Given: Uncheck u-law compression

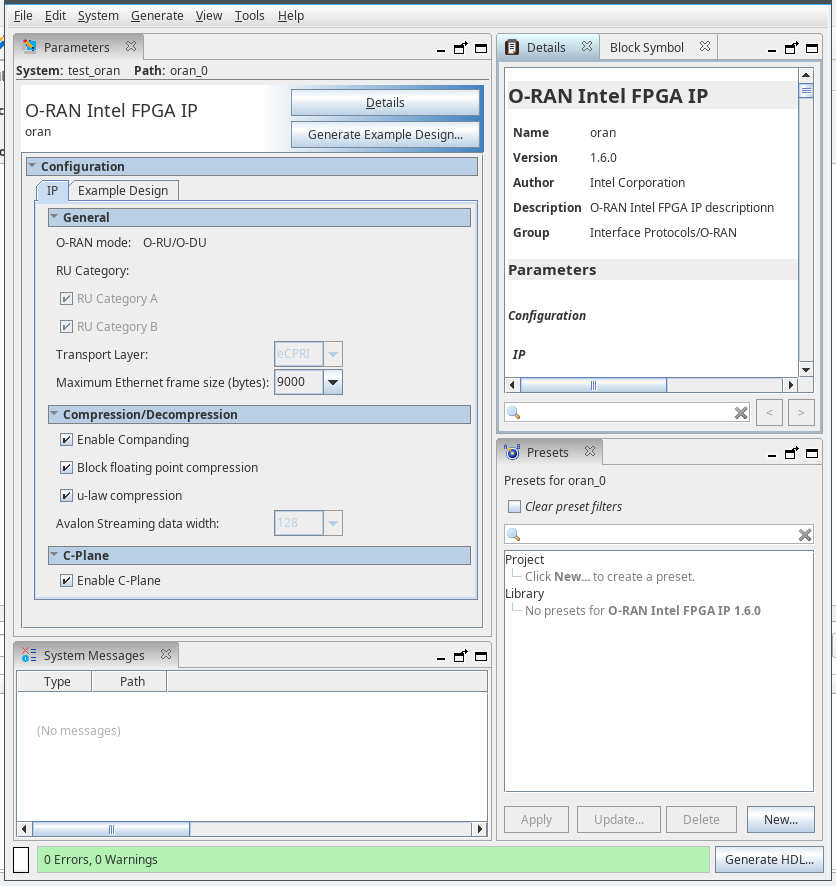Looking at the screenshot, I should 66,496.
